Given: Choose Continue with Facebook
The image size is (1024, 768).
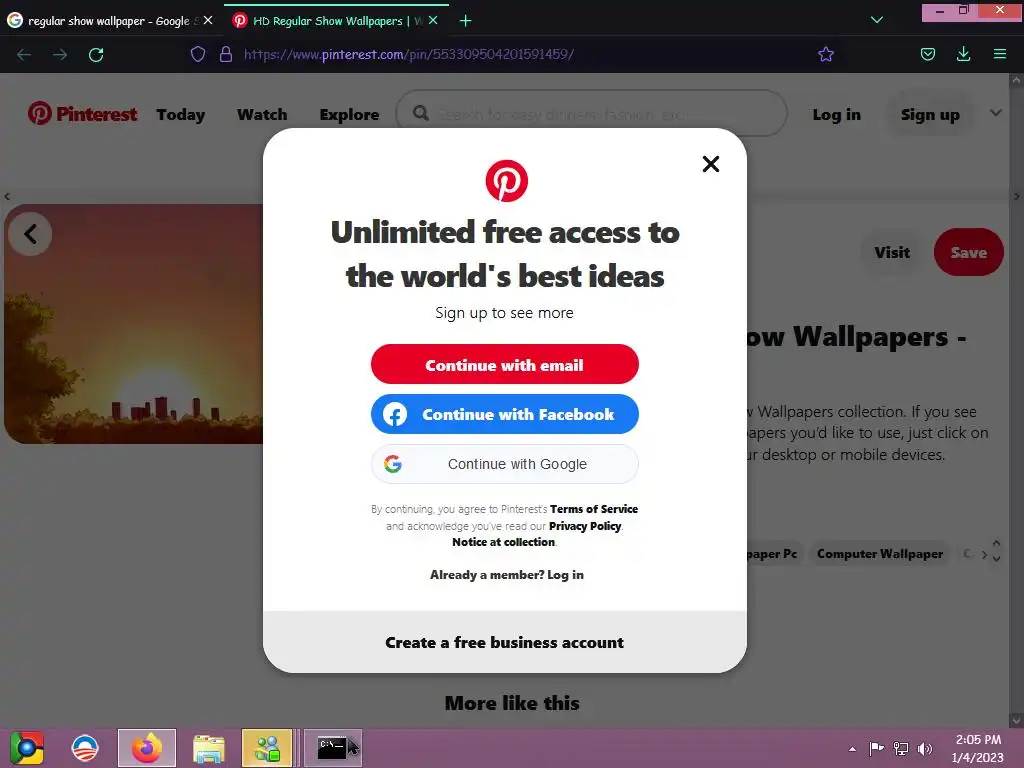Looking at the screenshot, I should coord(504,414).
